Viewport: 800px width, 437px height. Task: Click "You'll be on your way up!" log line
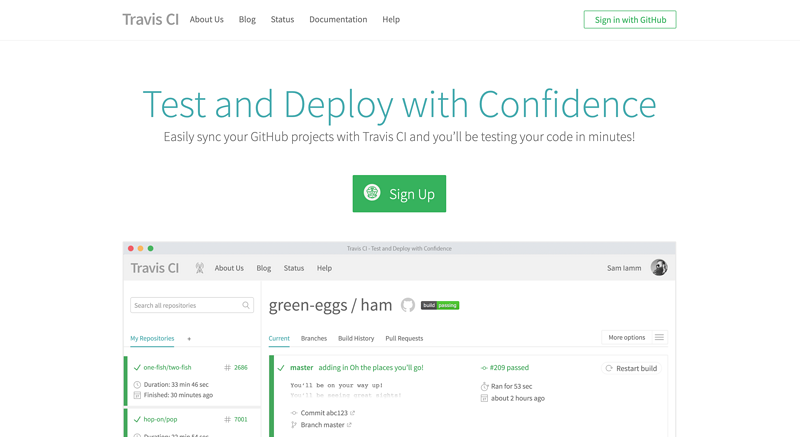pos(336,385)
